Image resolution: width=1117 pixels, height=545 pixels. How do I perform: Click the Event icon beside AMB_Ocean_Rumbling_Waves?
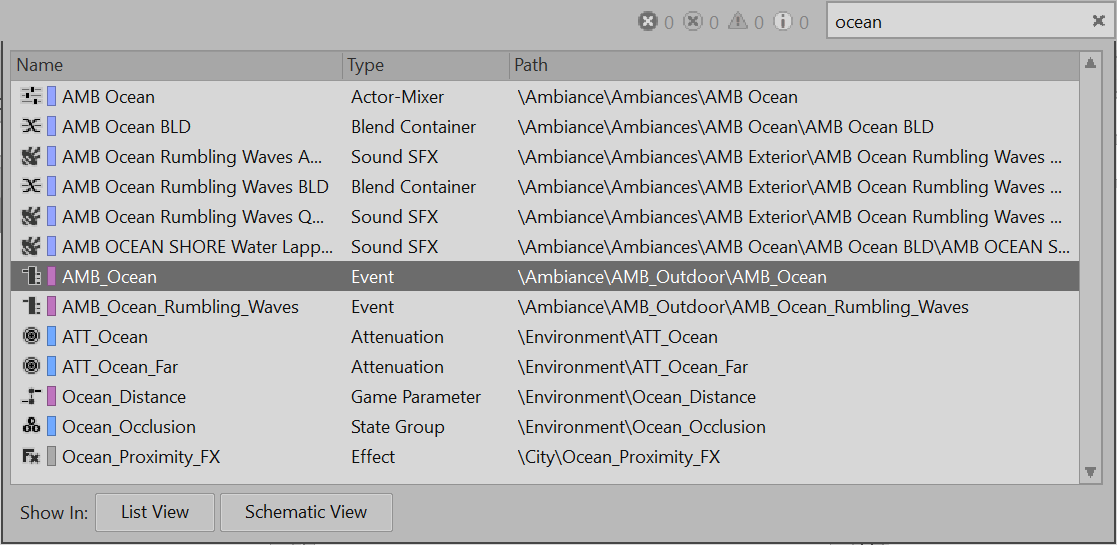pyautogui.click(x=31, y=307)
